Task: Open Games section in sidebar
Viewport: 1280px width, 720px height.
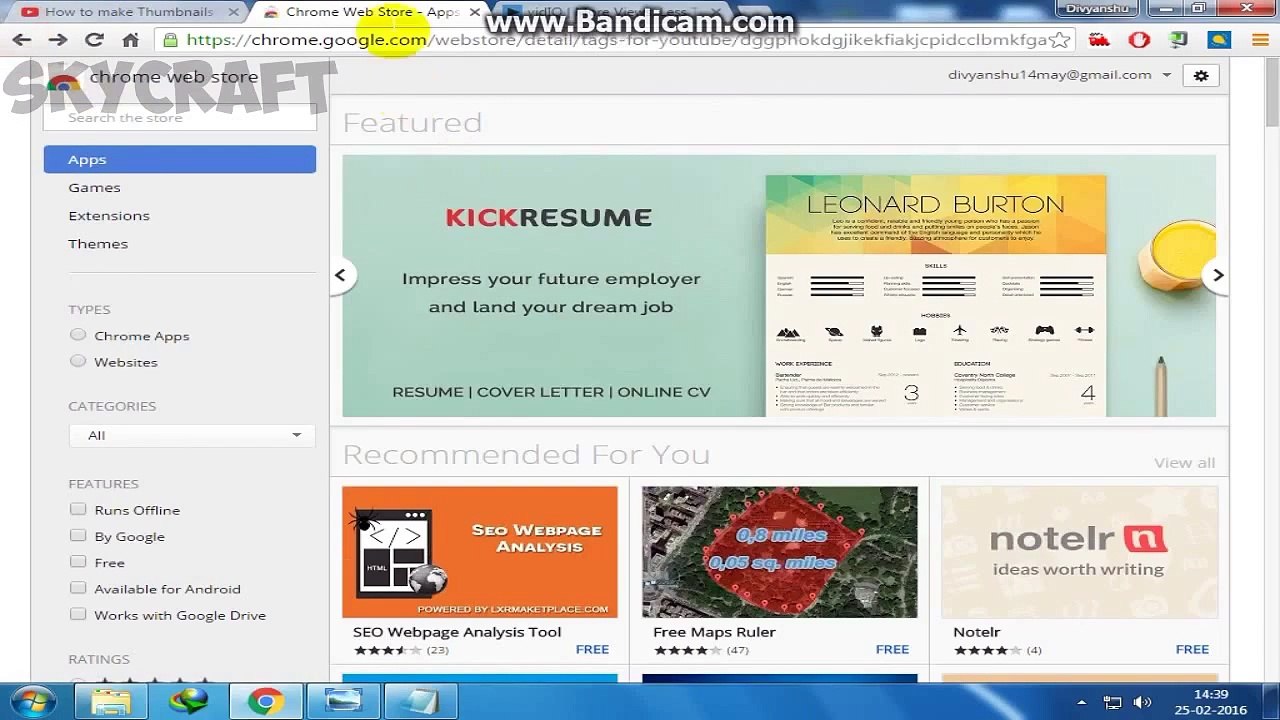Action: 94,187
